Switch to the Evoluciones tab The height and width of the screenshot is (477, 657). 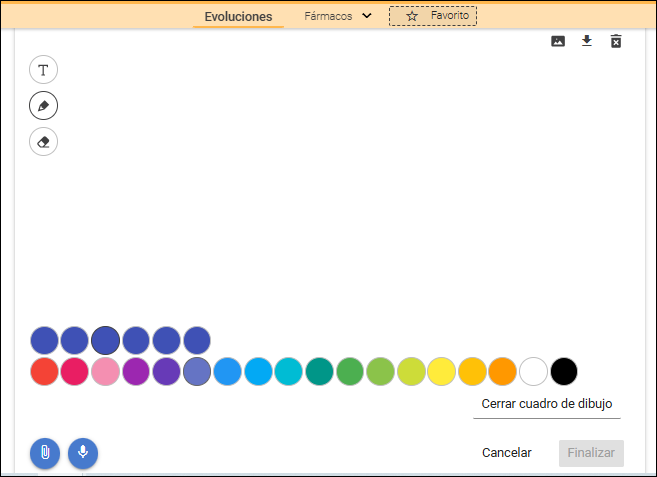coord(238,16)
